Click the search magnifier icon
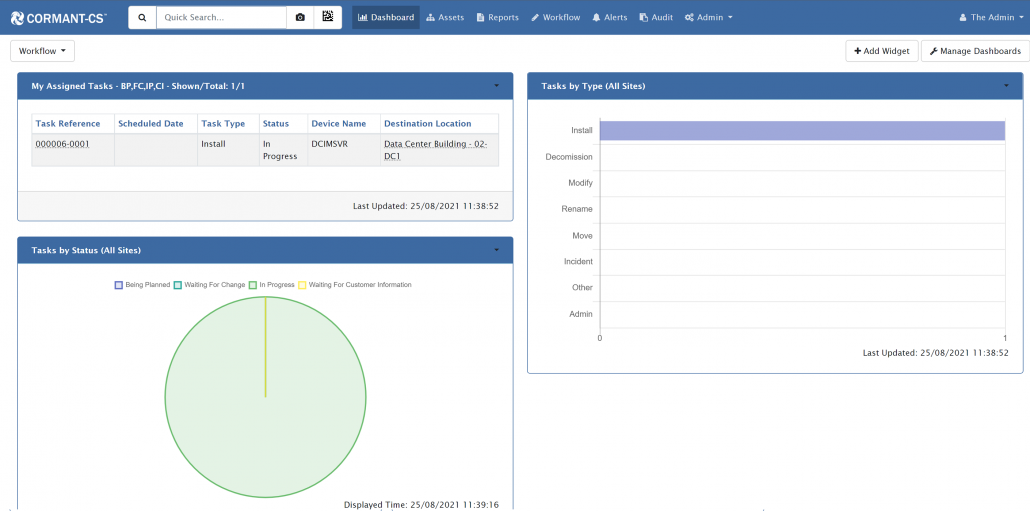The width and height of the screenshot is (1030, 511). coord(142,17)
